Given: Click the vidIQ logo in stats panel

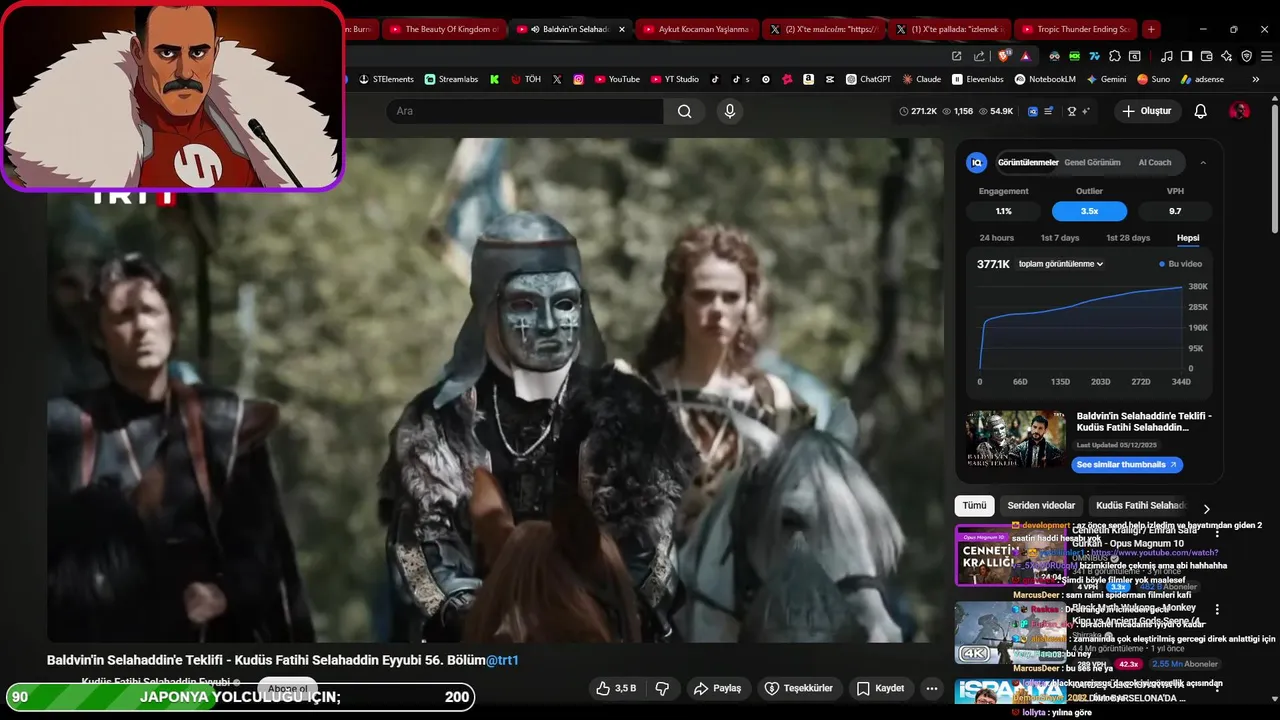Looking at the screenshot, I should 977,162.
